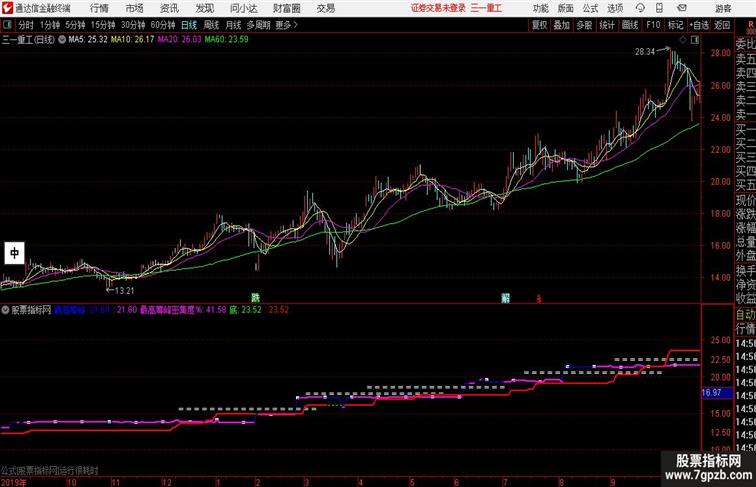Click the 13.21 low price label
Image resolution: width=756 pixels, height=487 pixels.
[124, 291]
